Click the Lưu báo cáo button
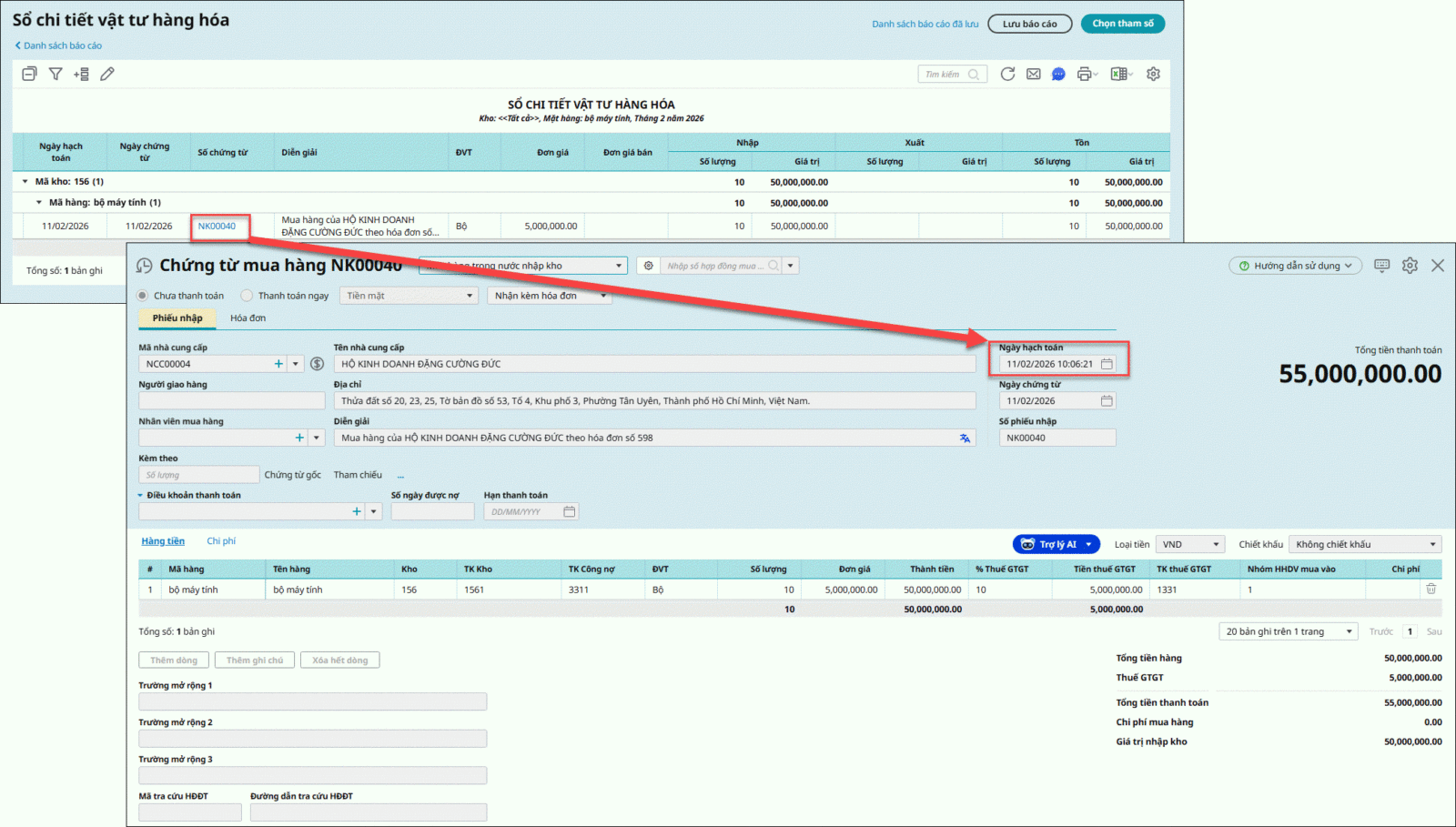This screenshot has width=1456, height=827. (1029, 24)
